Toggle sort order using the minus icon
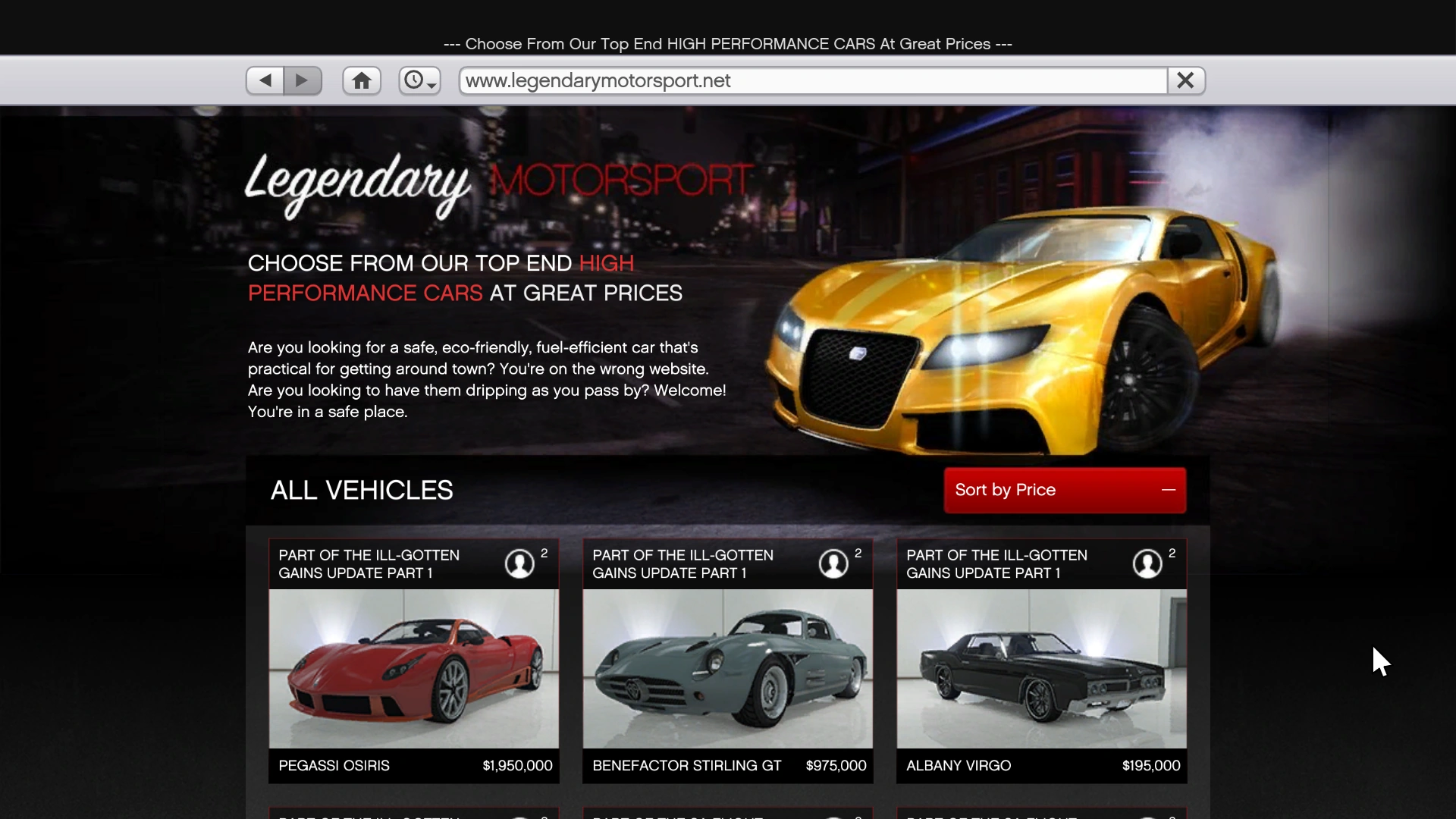The height and width of the screenshot is (819, 1456). click(1168, 490)
